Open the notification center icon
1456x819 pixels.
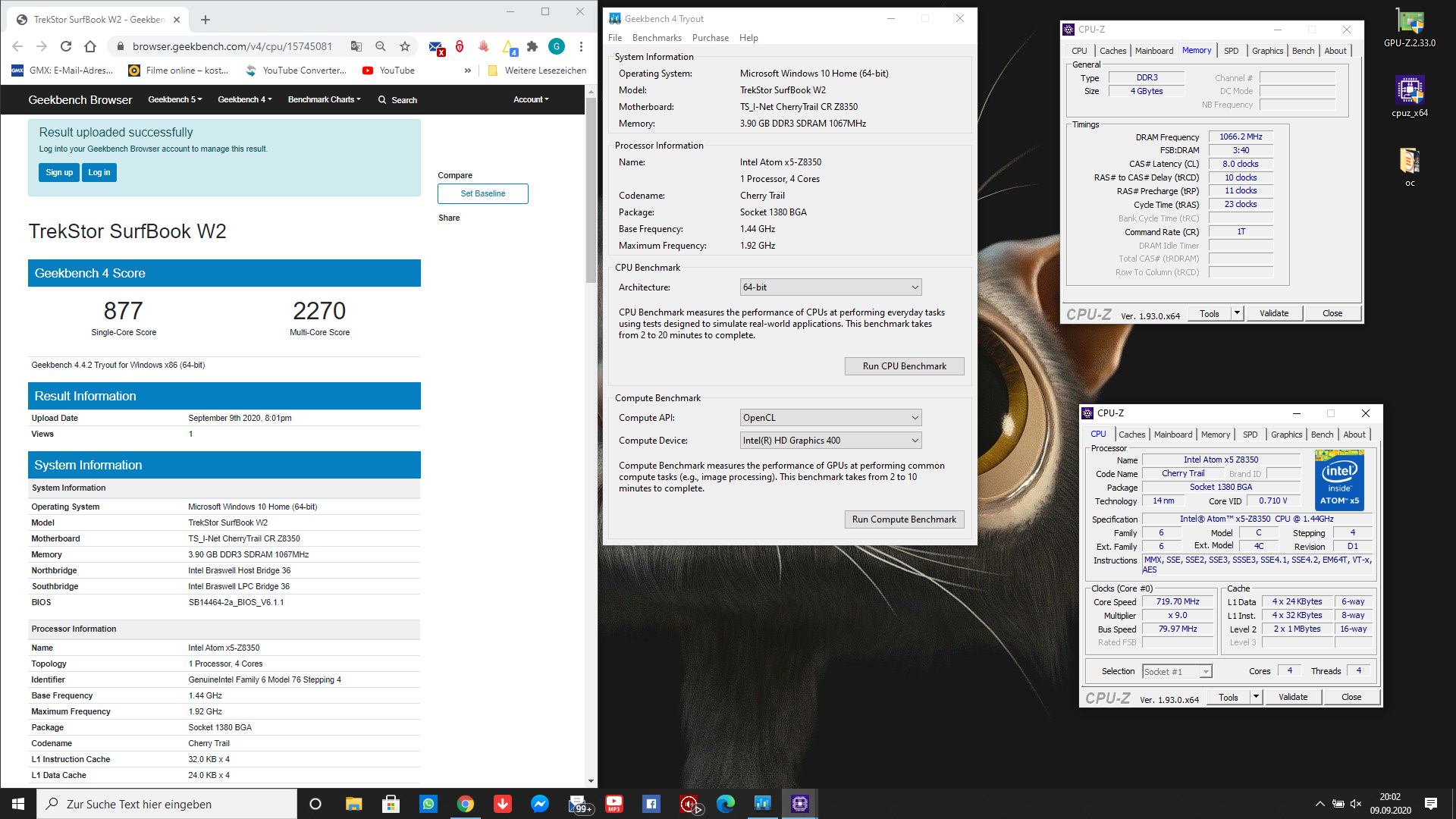[x=1431, y=804]
